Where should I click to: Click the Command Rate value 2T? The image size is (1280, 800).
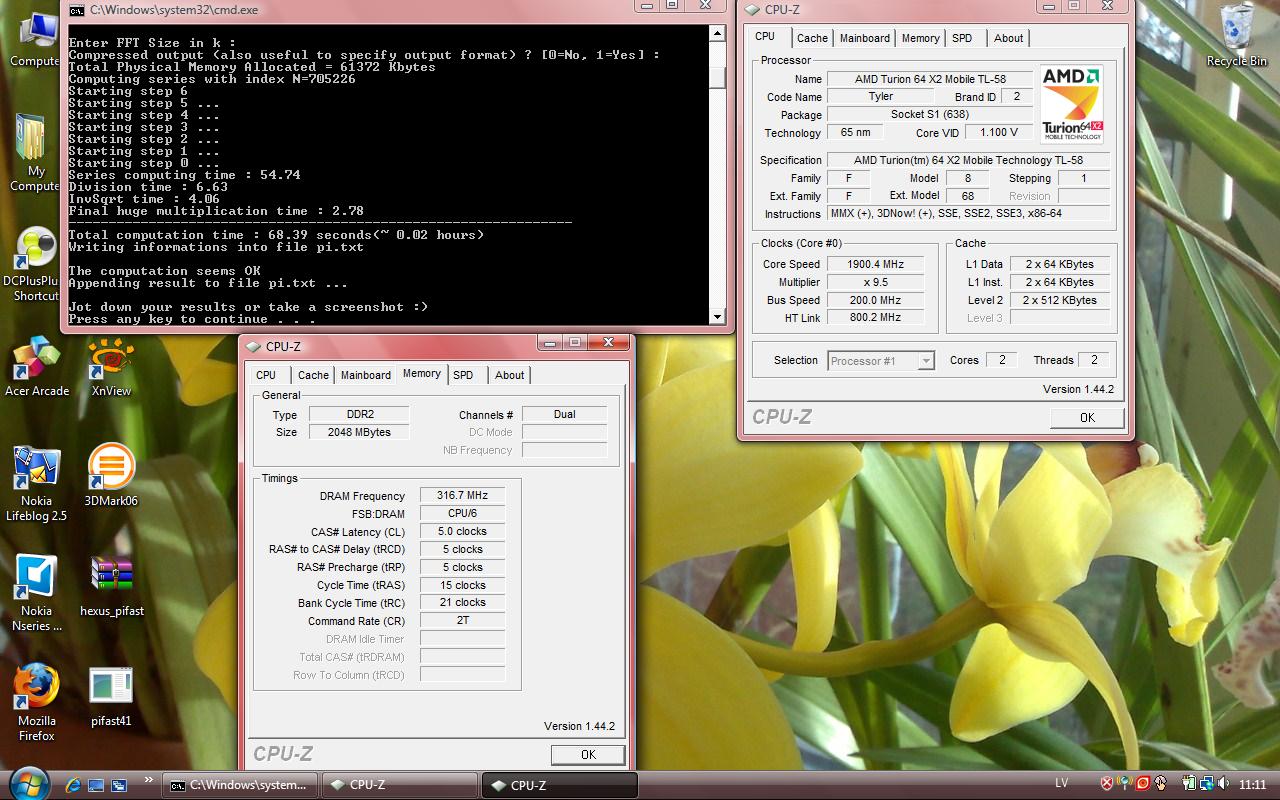click(x=462, y=621)
